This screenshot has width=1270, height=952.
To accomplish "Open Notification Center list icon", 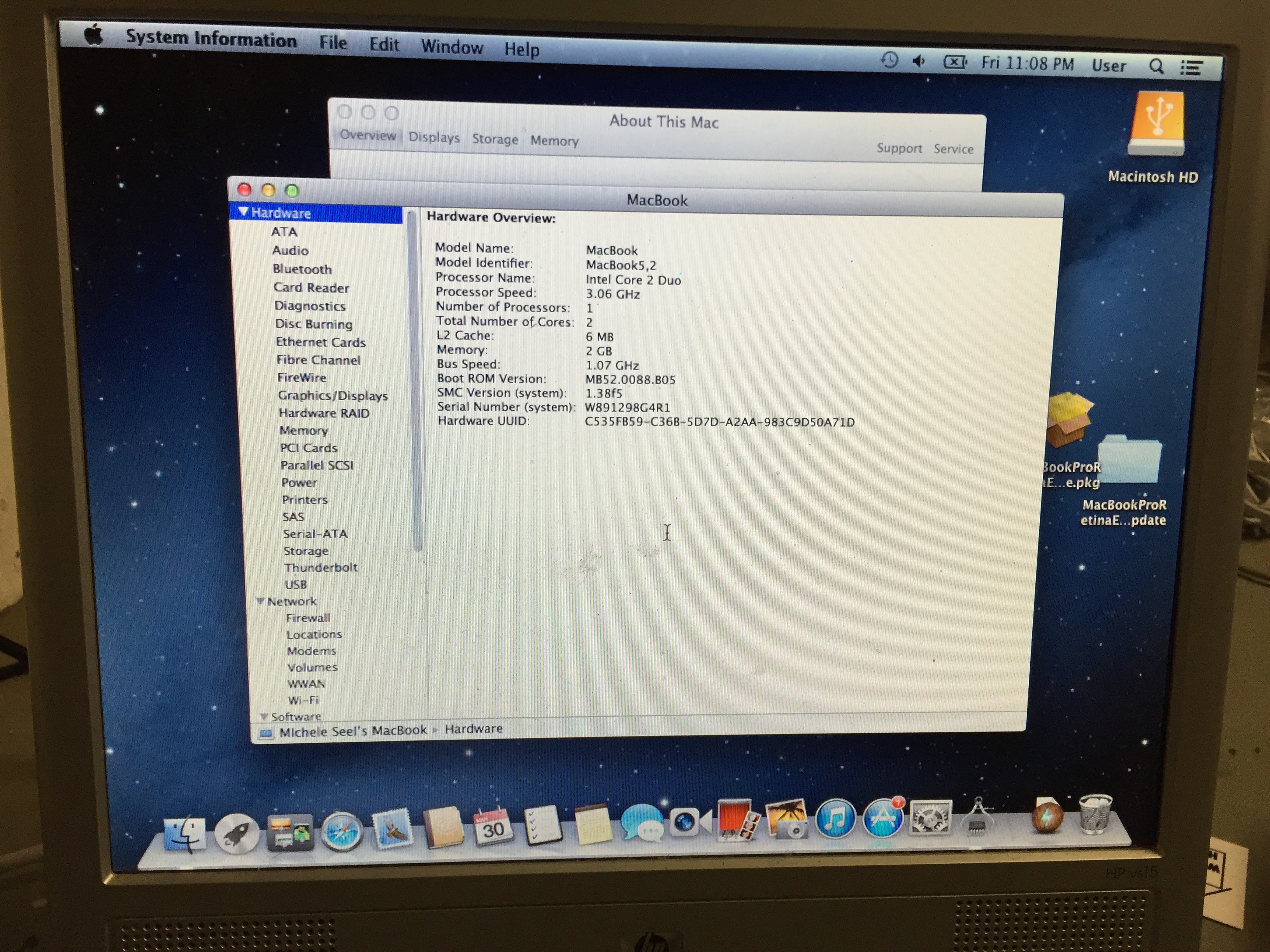I will [x=1192, y=68].
